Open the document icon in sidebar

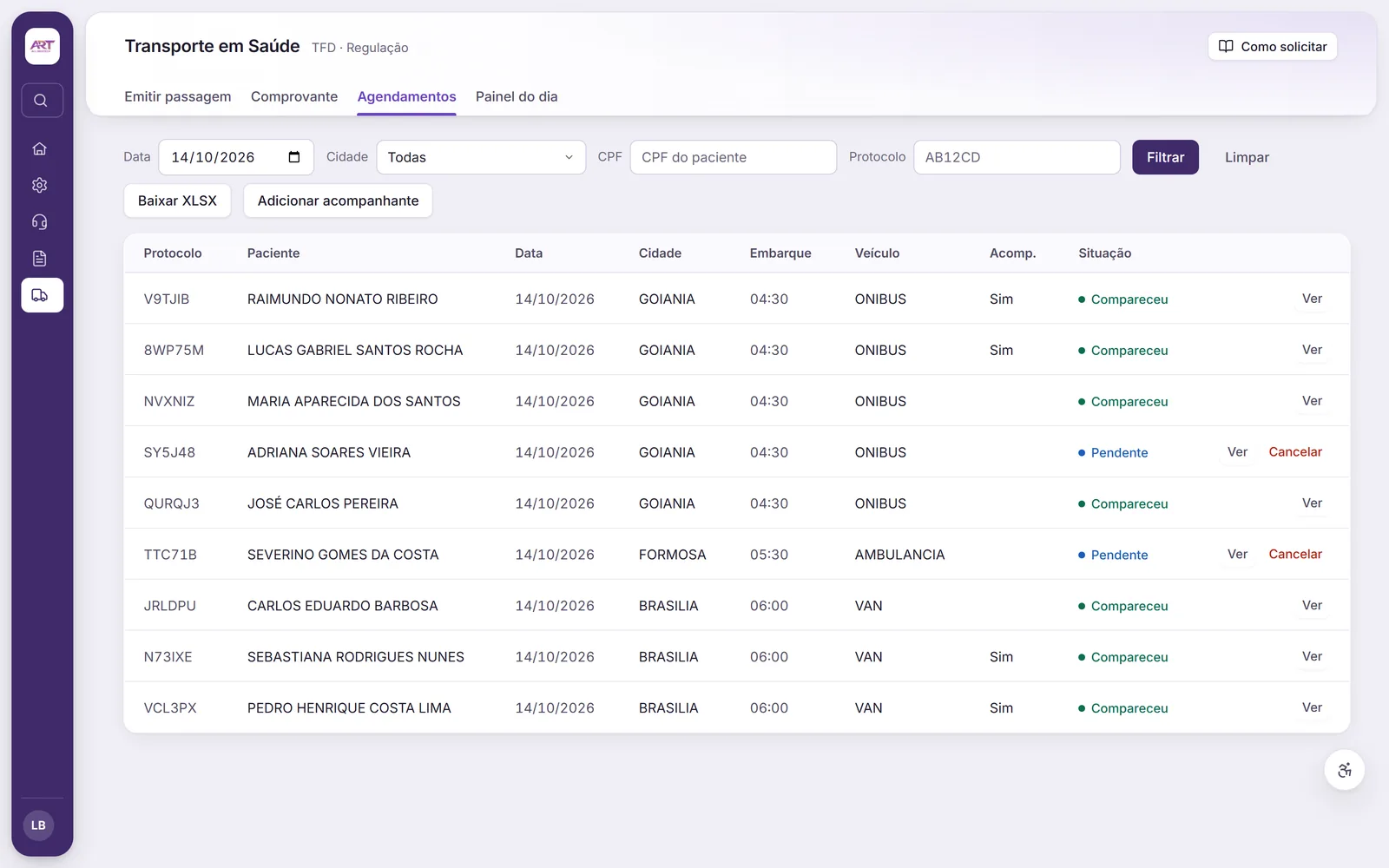click(40, 258)
